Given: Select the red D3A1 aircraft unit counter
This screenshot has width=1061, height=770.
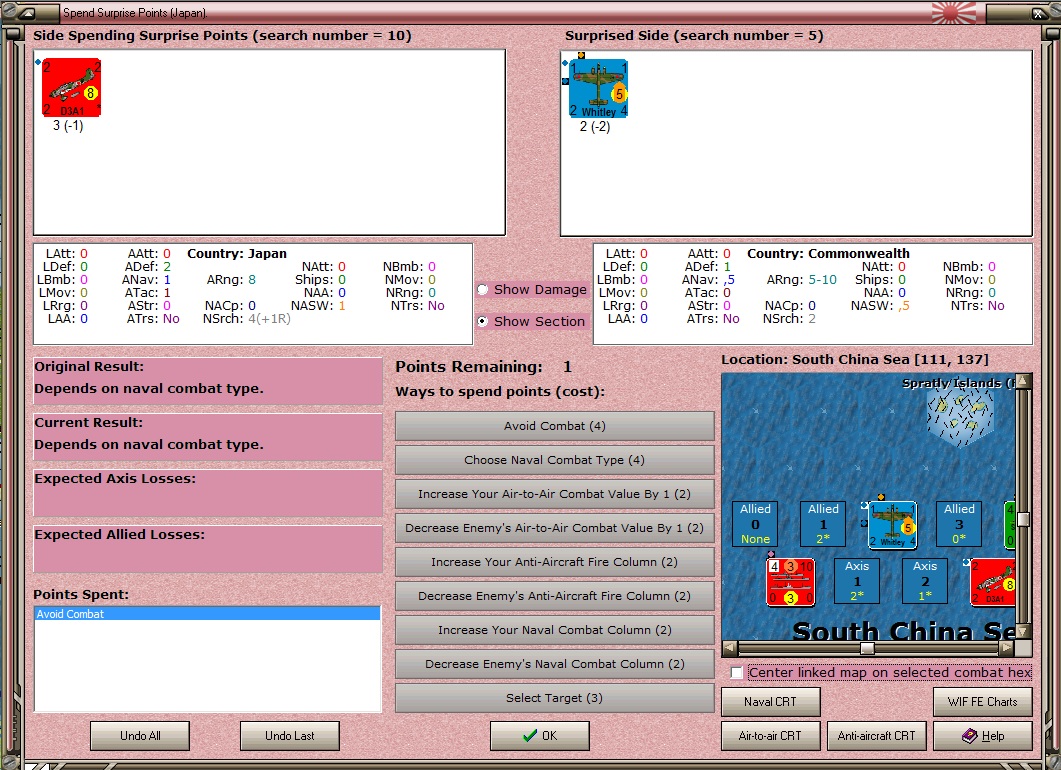Looking at the screenshot, I should (x=71, y=88).
